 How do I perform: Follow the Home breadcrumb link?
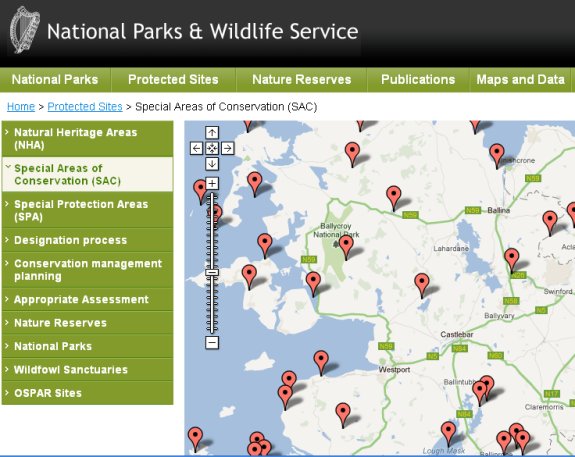21,107
